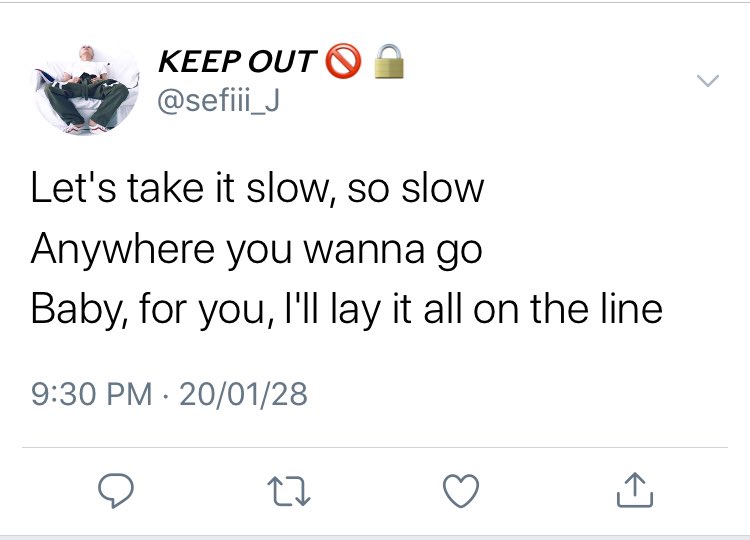Click the separator dot between time and date
Image resolution: width=750 pixels, height=540 pixels.
pyautogui.click(x=165, y=396)
